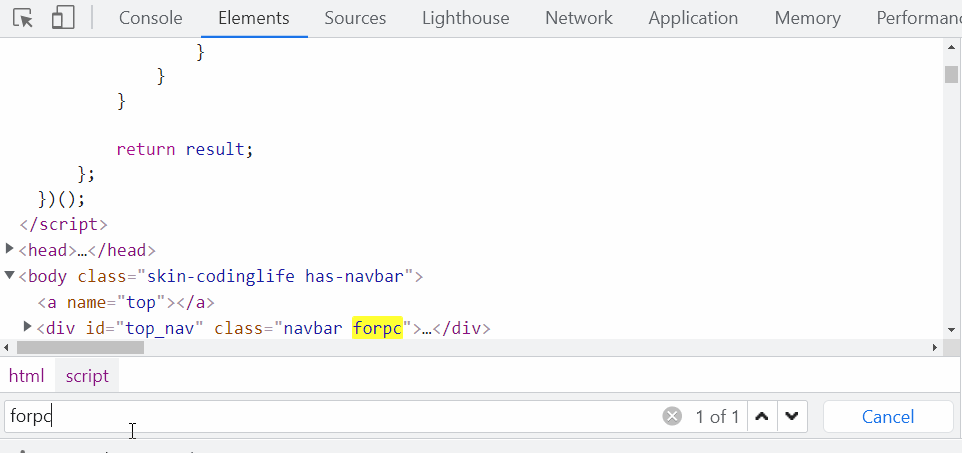The image size is (962, 453).
Task: Click the '})();' code line
Action: [61, 199]
